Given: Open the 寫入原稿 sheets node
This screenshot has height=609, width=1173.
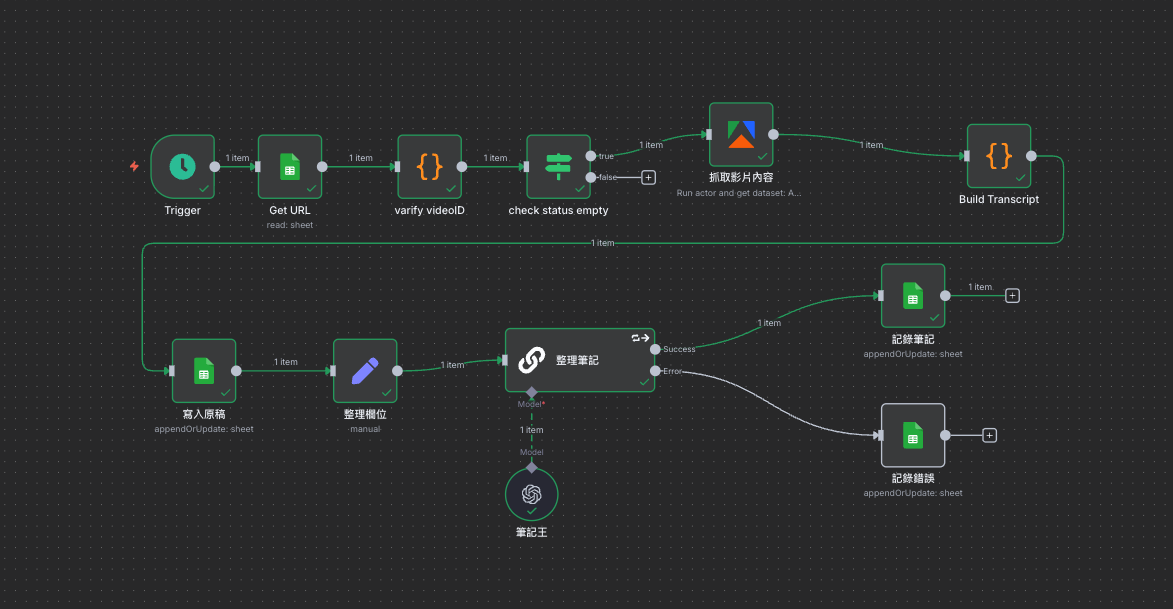Looking at the screenshot, I should click(203, 371).
